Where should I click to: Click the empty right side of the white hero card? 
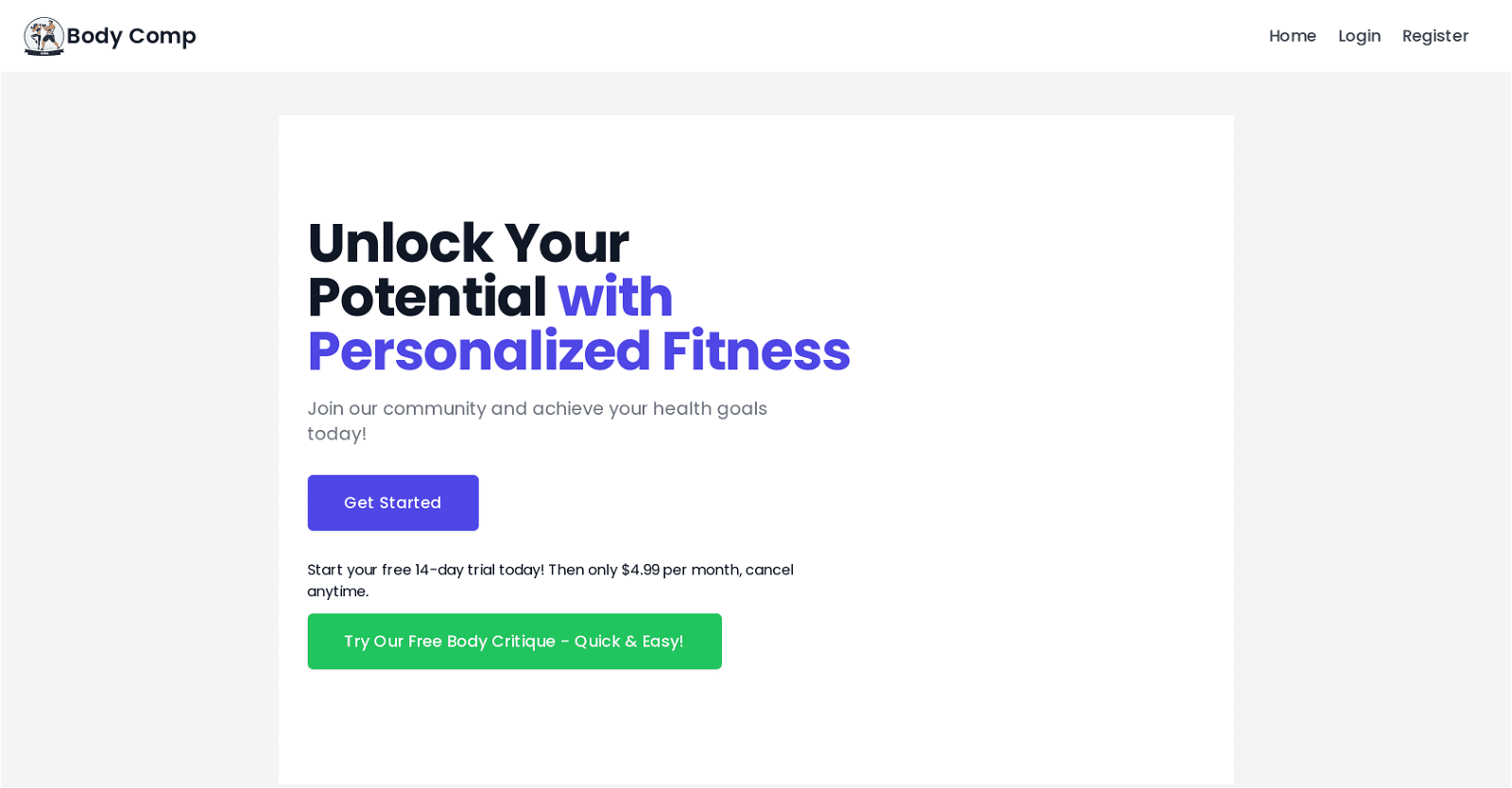pyautogui.click(x=1039, y=425)
